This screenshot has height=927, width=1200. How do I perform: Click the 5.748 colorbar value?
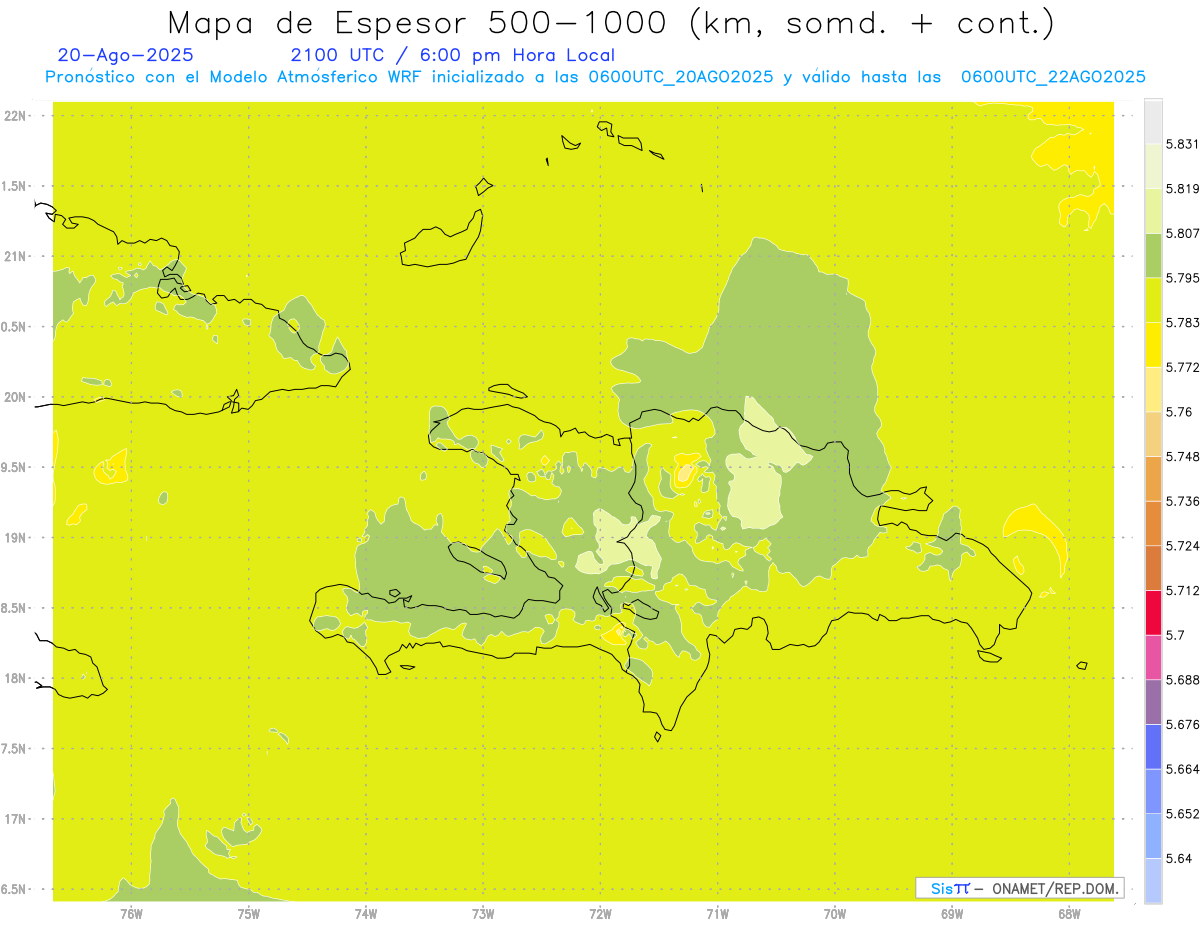coord(1182,457)
